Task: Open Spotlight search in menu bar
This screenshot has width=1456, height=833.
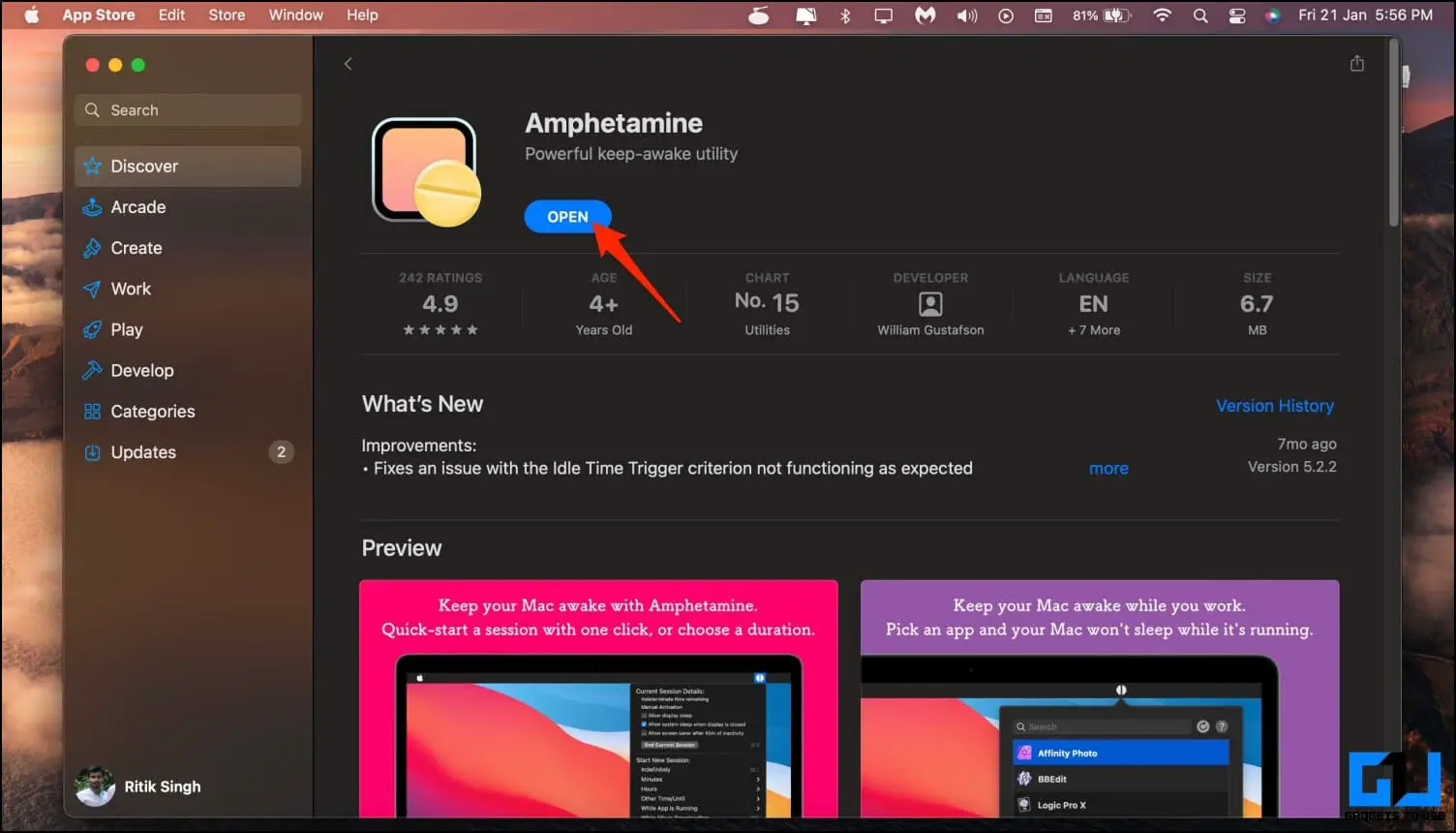Action: point(1200,15)
